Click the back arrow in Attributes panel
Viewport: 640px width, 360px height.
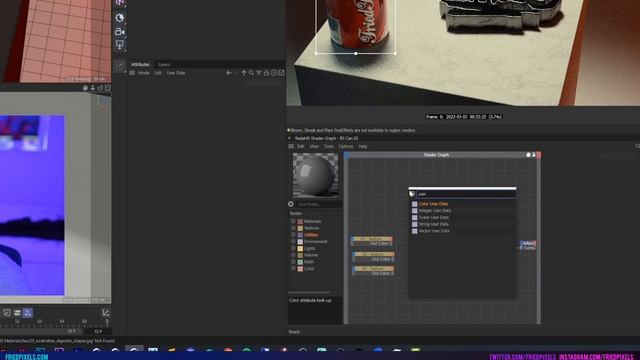pos(229,73)
